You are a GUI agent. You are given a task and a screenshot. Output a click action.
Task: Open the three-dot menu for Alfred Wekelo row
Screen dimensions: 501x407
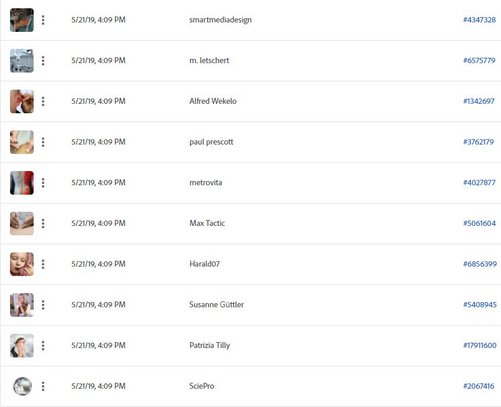[43, 101]
